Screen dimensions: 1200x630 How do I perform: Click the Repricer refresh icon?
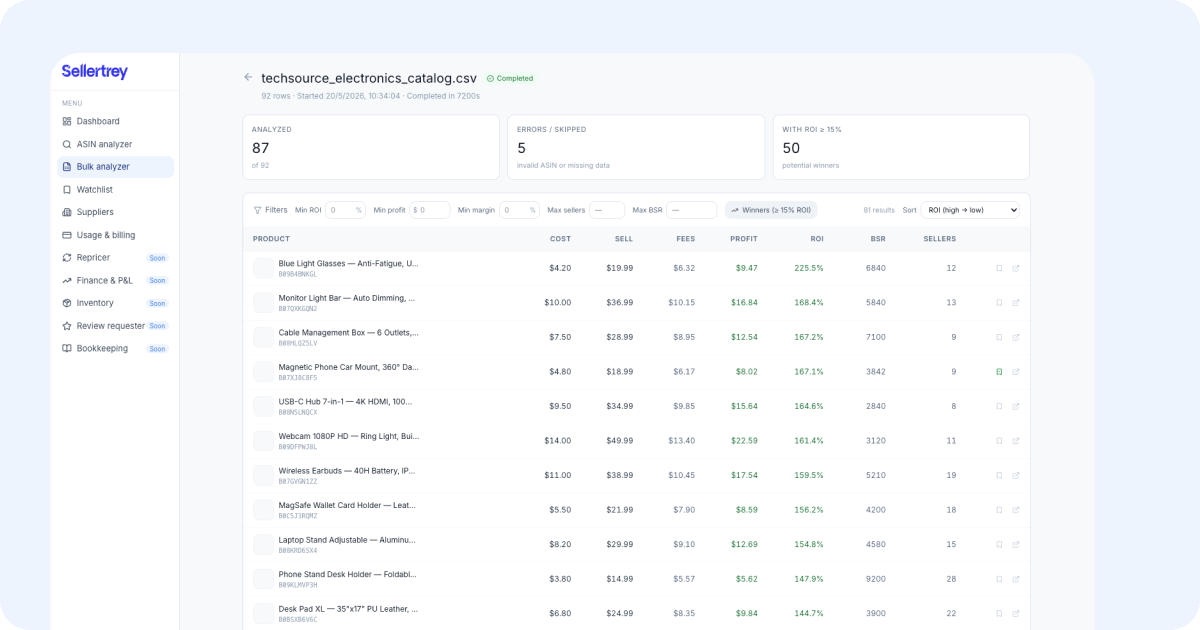(x=67, y=257)
